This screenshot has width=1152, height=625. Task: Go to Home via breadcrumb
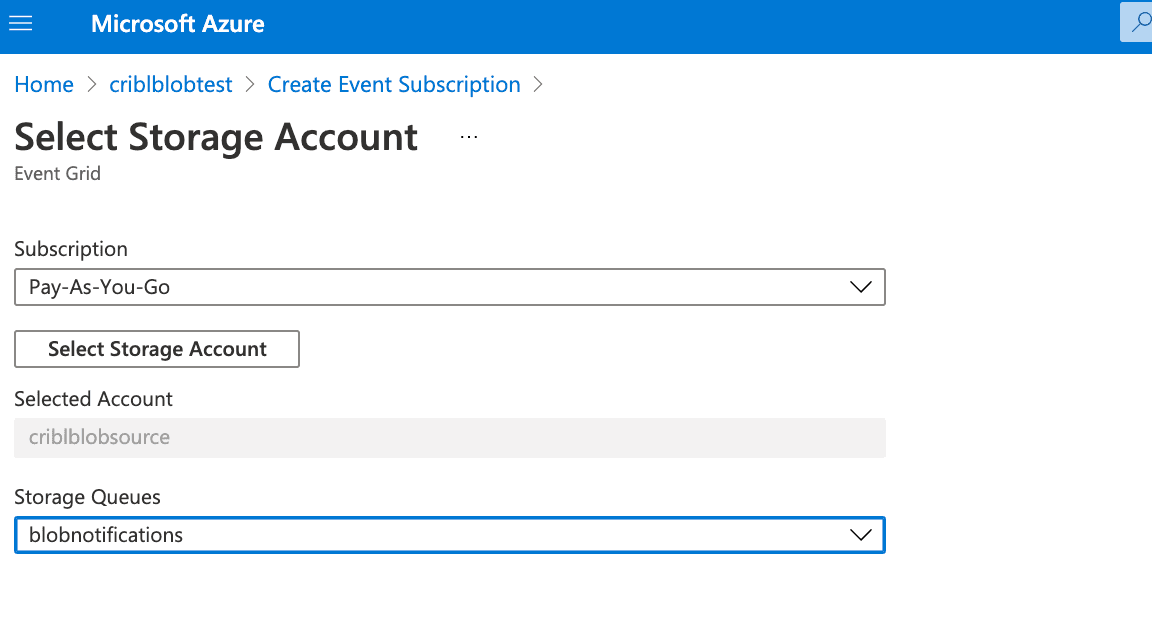(44, 85)
